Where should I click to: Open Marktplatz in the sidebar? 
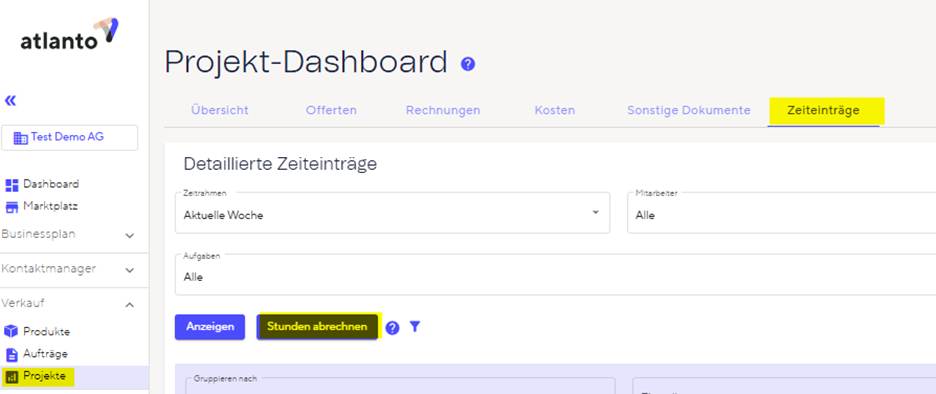click(42, 207)
